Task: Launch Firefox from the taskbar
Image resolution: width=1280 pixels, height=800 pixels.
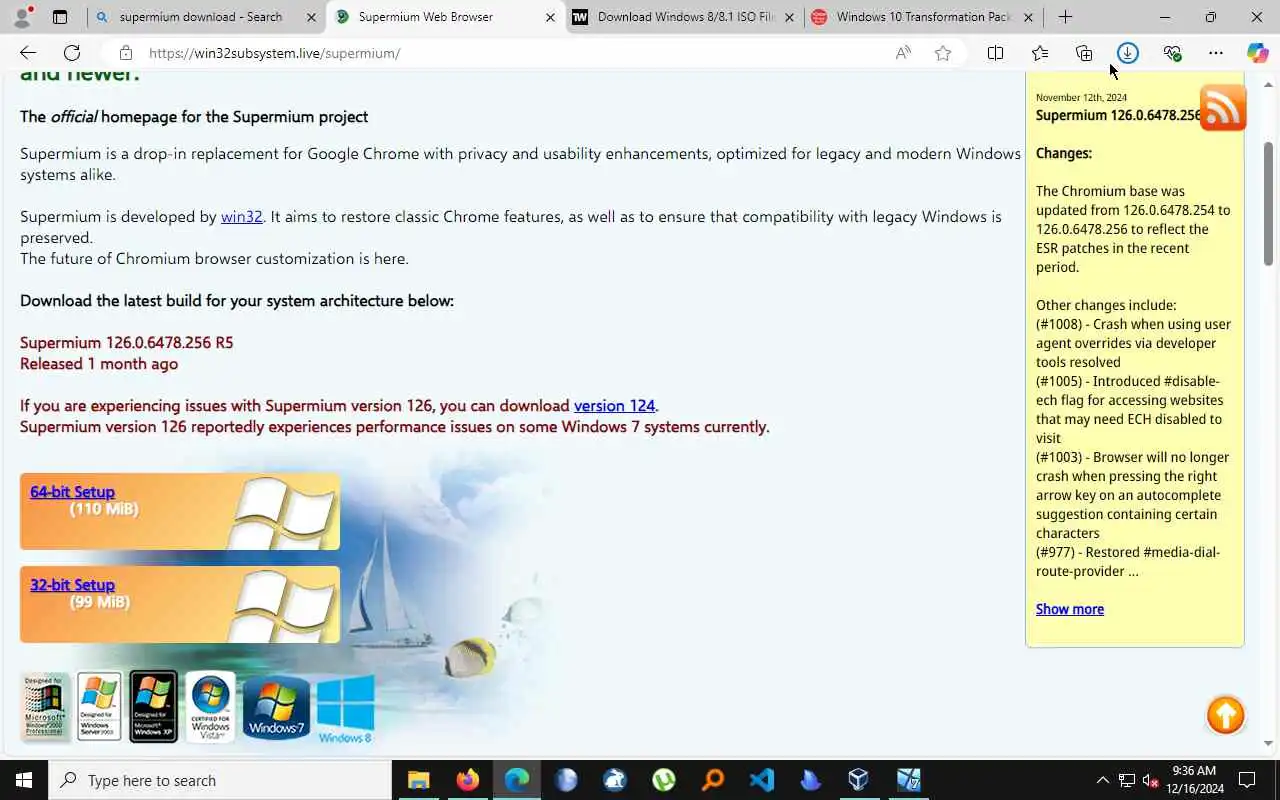Action: coord(467,780)
